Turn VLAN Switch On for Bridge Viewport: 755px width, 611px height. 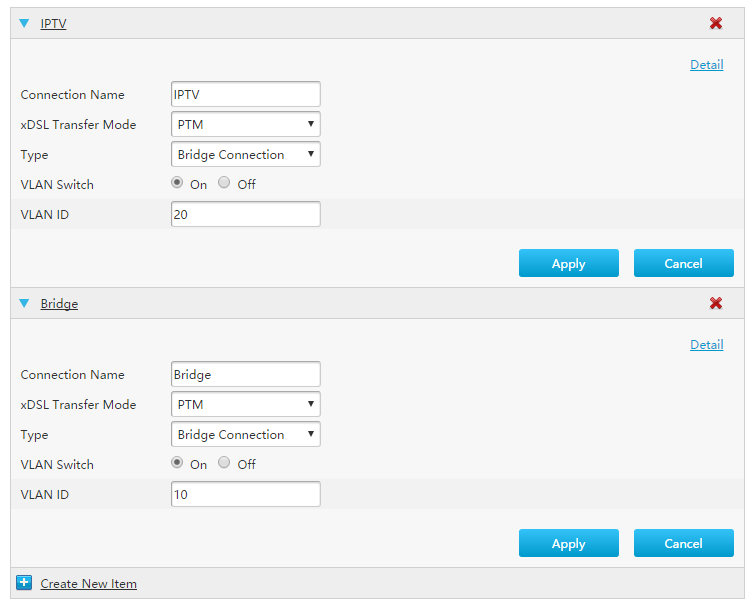tap(178, 463)
